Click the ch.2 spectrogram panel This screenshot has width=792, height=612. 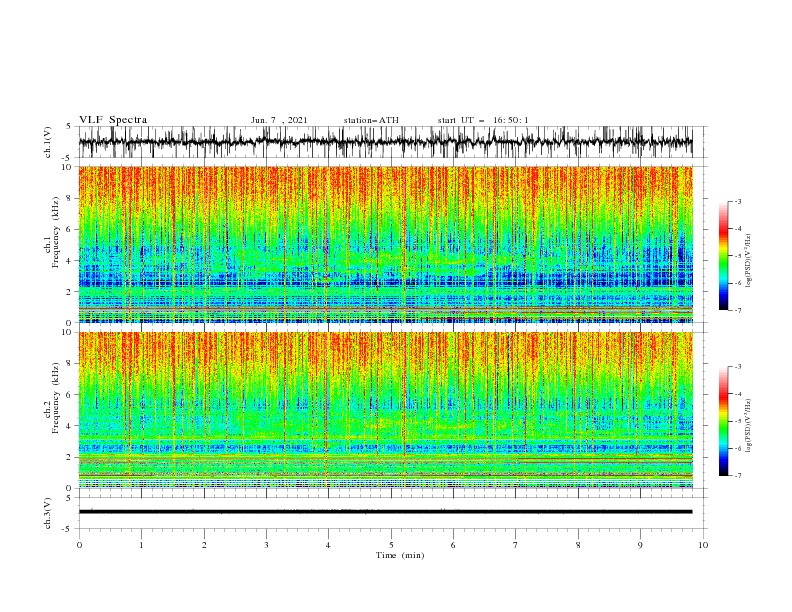385,410
